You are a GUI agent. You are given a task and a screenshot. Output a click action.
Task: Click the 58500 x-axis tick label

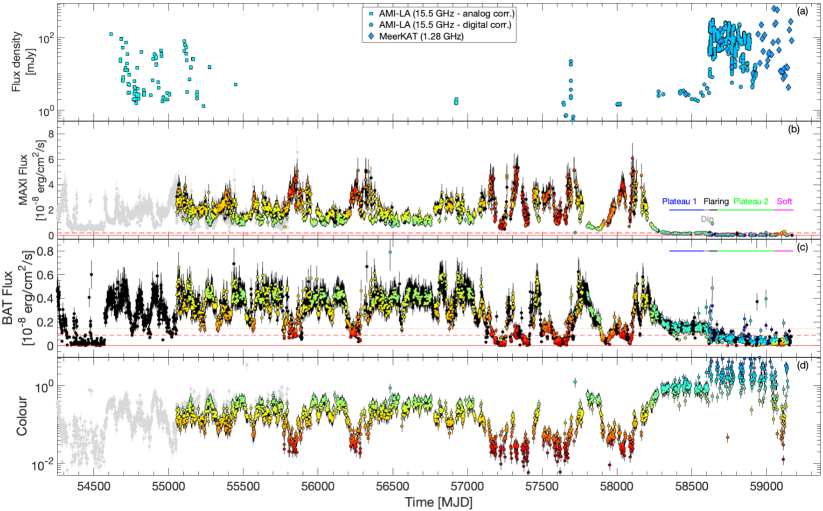pos(691,486)
